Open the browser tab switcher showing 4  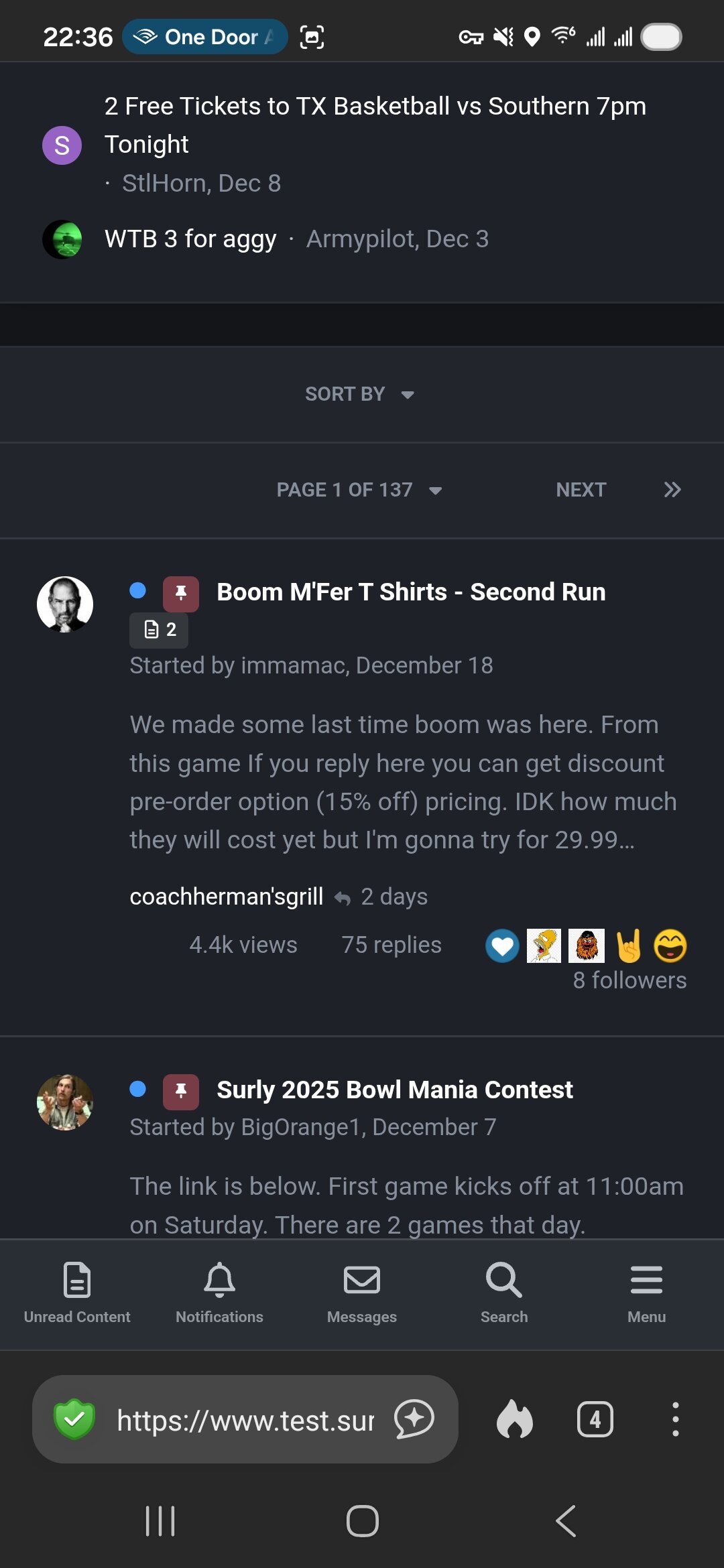pyautogui.click(x=595, y=1419)
